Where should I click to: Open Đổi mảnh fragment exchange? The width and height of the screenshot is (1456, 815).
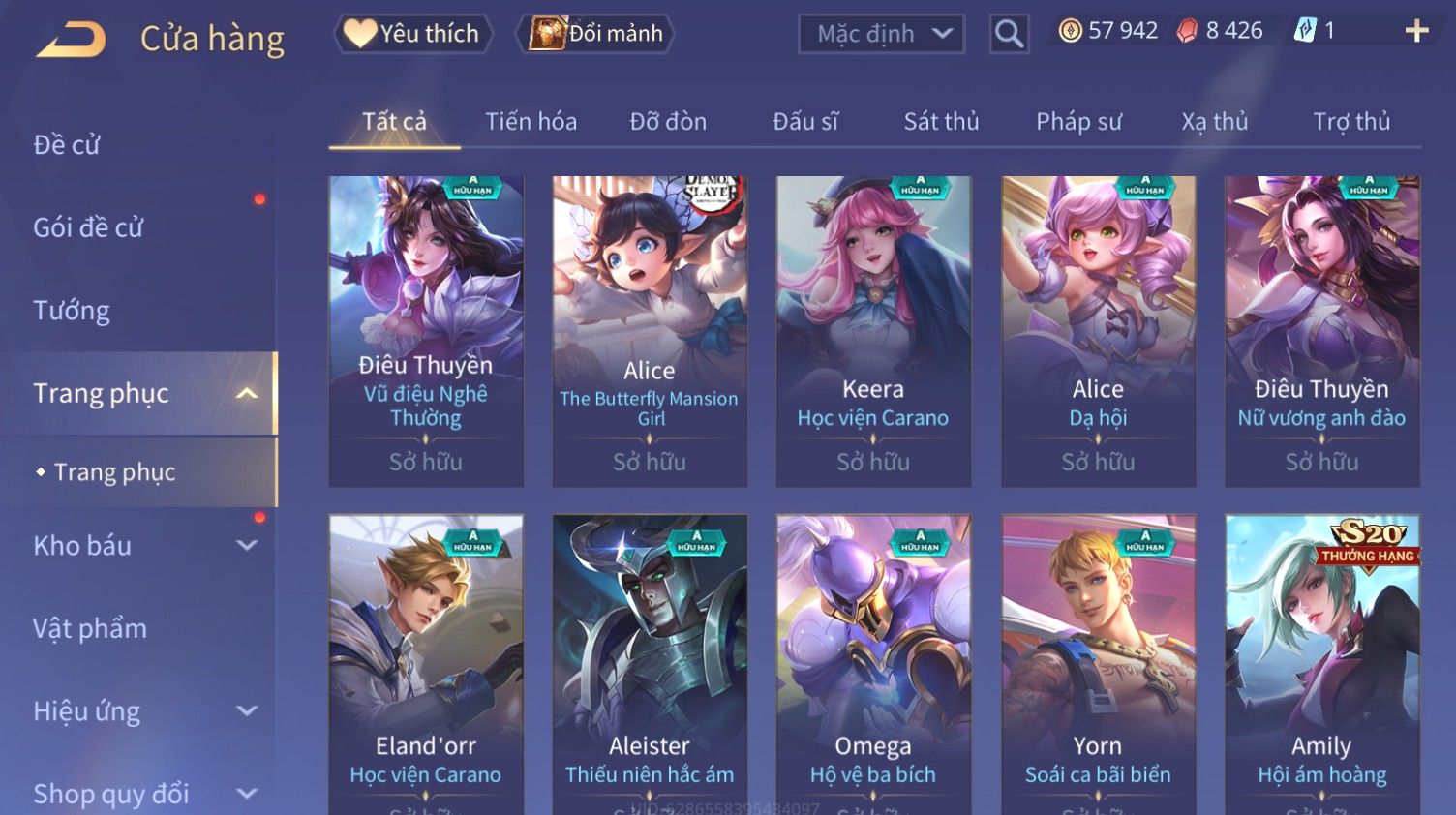pos(596,34)
